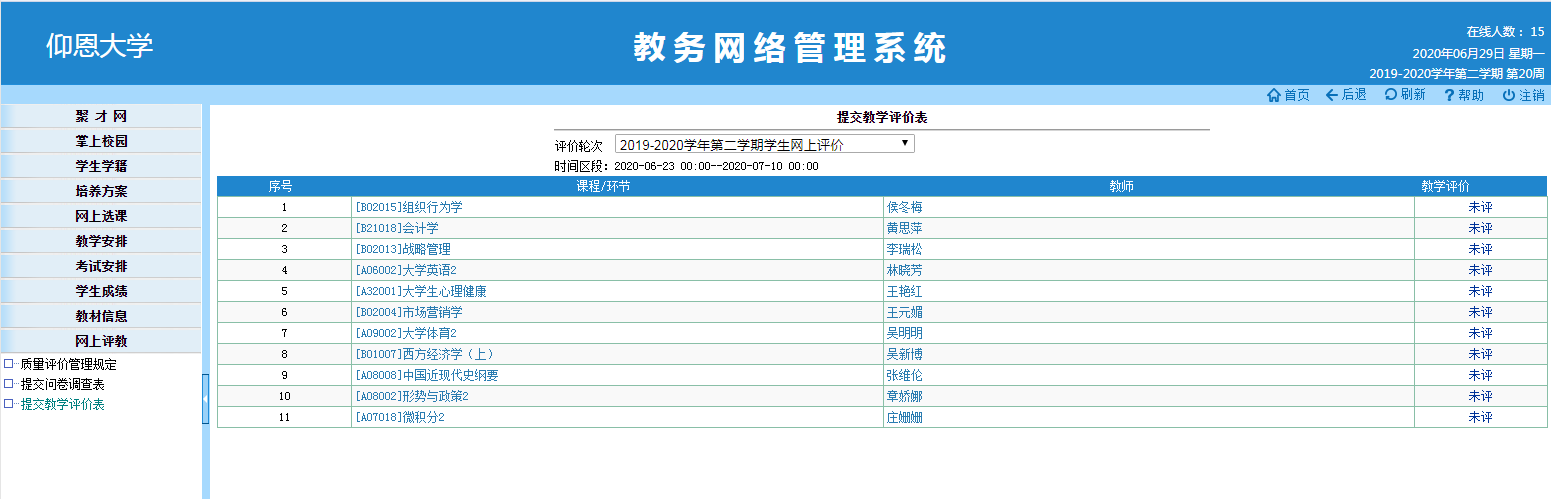Image resolution: width=1551 pixels, height=499 pixels.
Task: Expand the 学生成绩 sidebar section
Action: pyautogui.click(x=101, y=291)
